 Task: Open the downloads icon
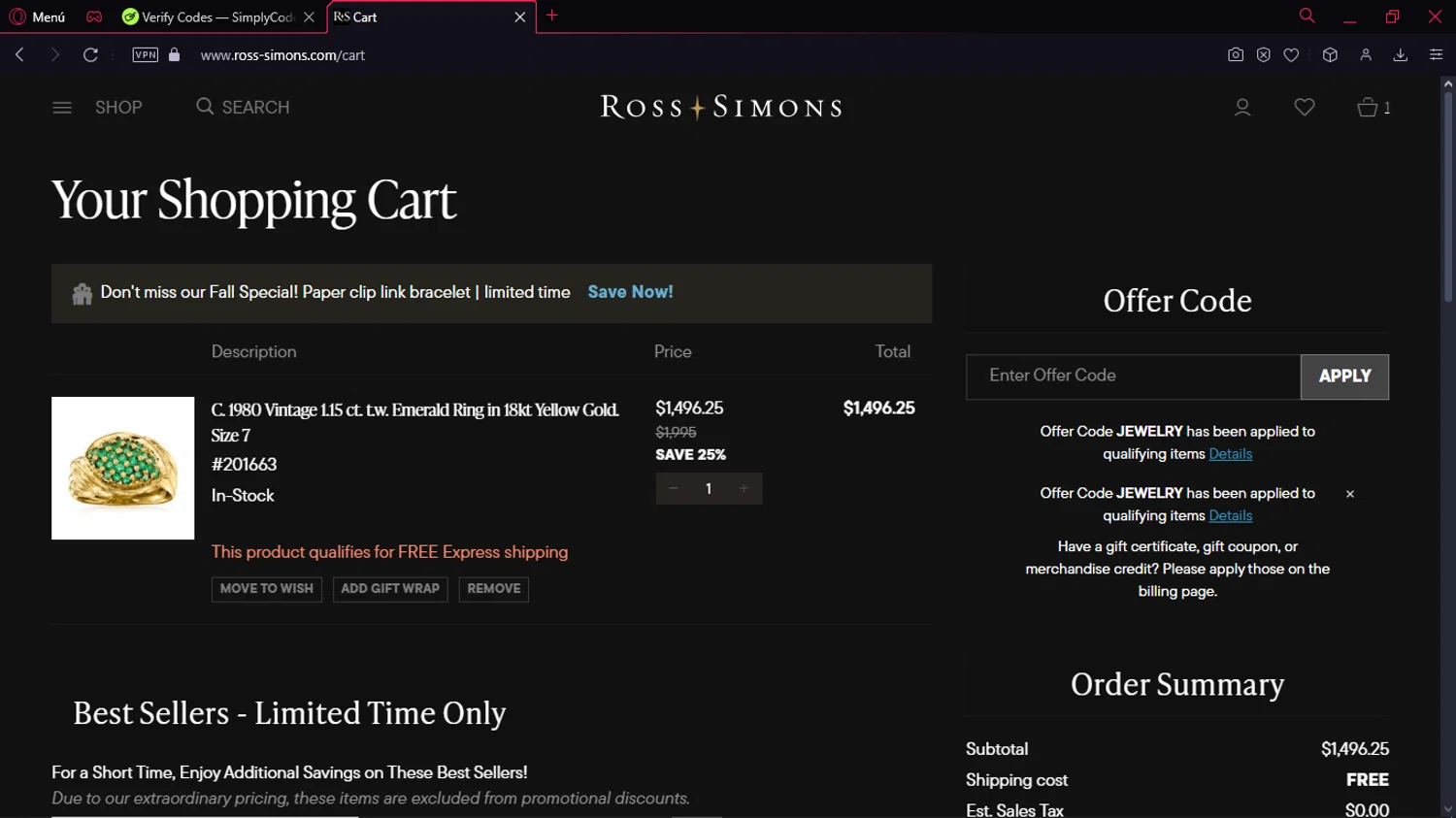[x=1401, y=55]
